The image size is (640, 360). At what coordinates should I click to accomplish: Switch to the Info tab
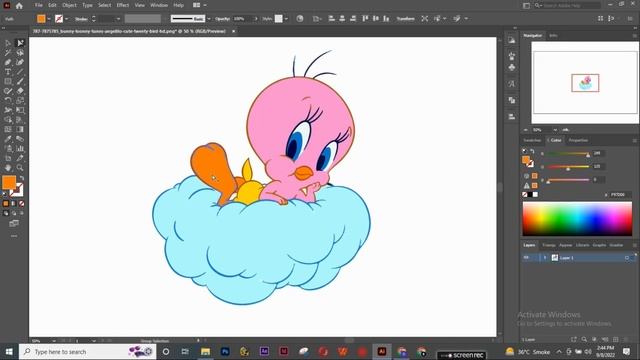coord(553,36)
